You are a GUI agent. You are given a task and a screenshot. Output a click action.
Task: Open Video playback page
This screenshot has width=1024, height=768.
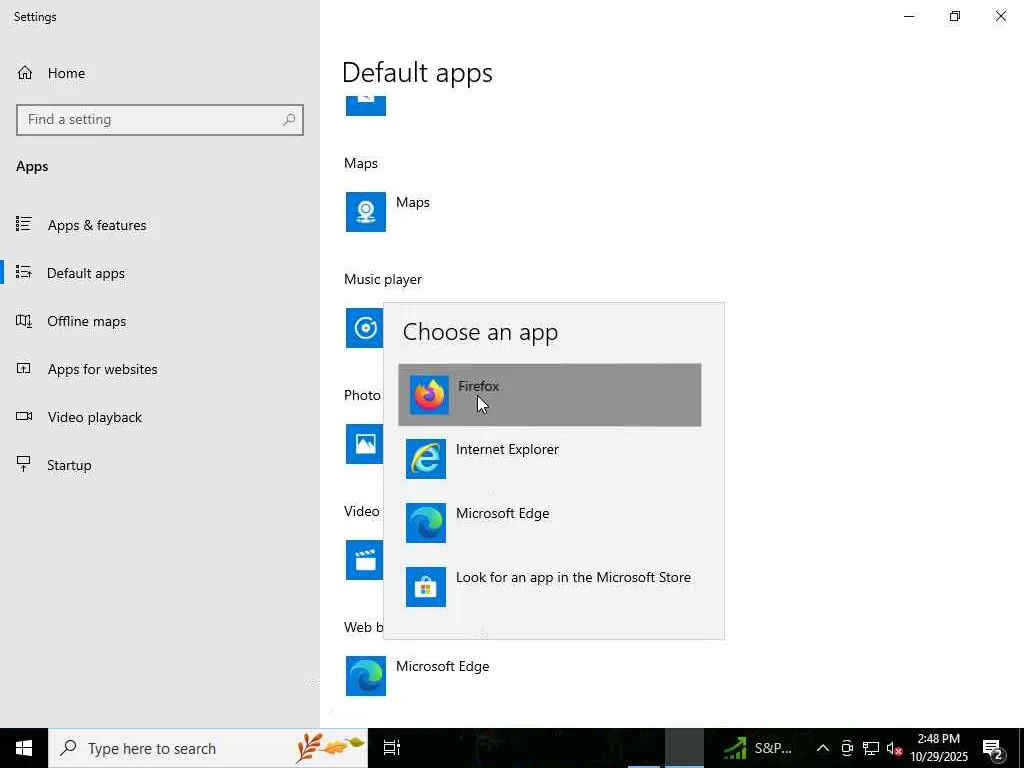[x=160, y=417]
